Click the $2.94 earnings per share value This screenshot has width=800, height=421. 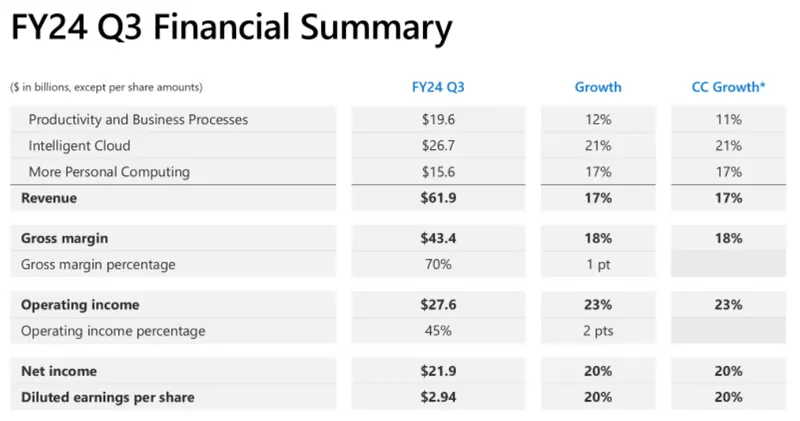pyautogui.click(x=438, y=397)
